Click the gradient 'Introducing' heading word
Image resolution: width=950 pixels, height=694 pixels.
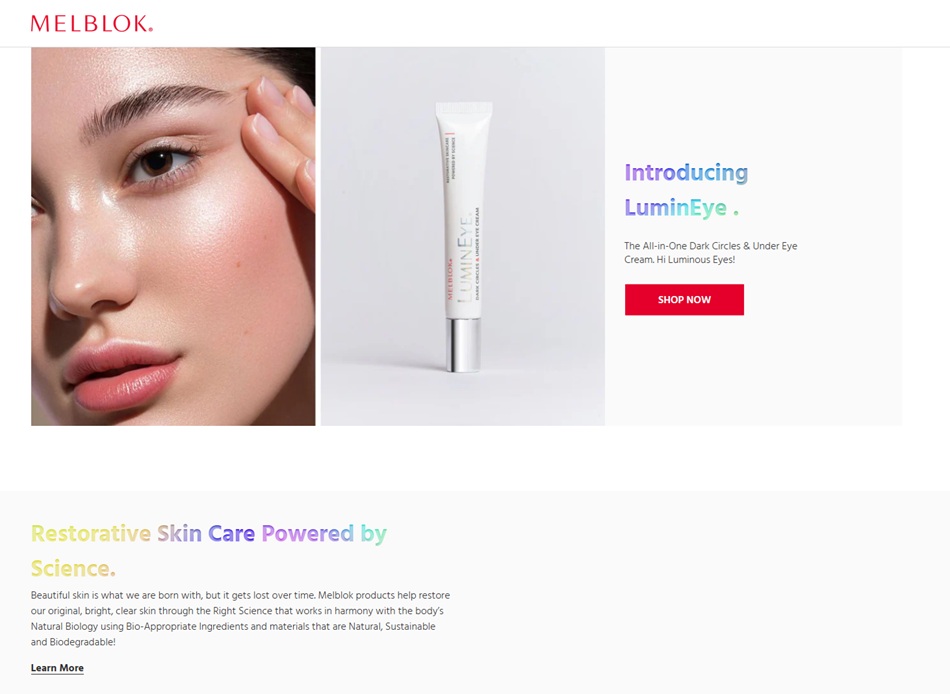686,173
